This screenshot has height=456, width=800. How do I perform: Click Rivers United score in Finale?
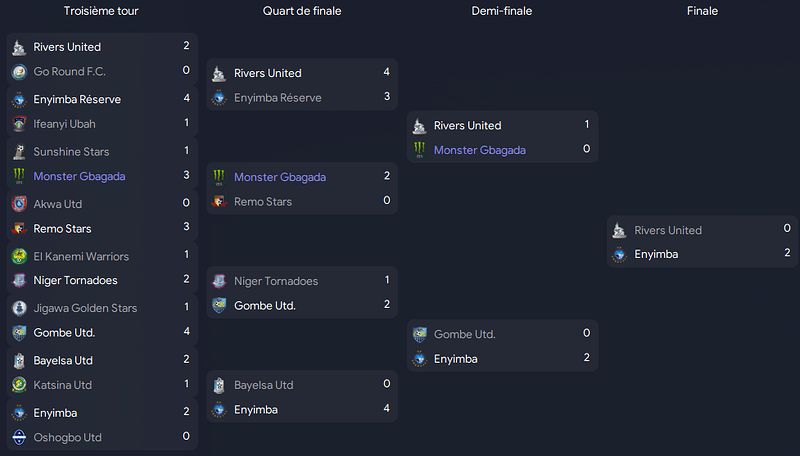click(787, 228)
